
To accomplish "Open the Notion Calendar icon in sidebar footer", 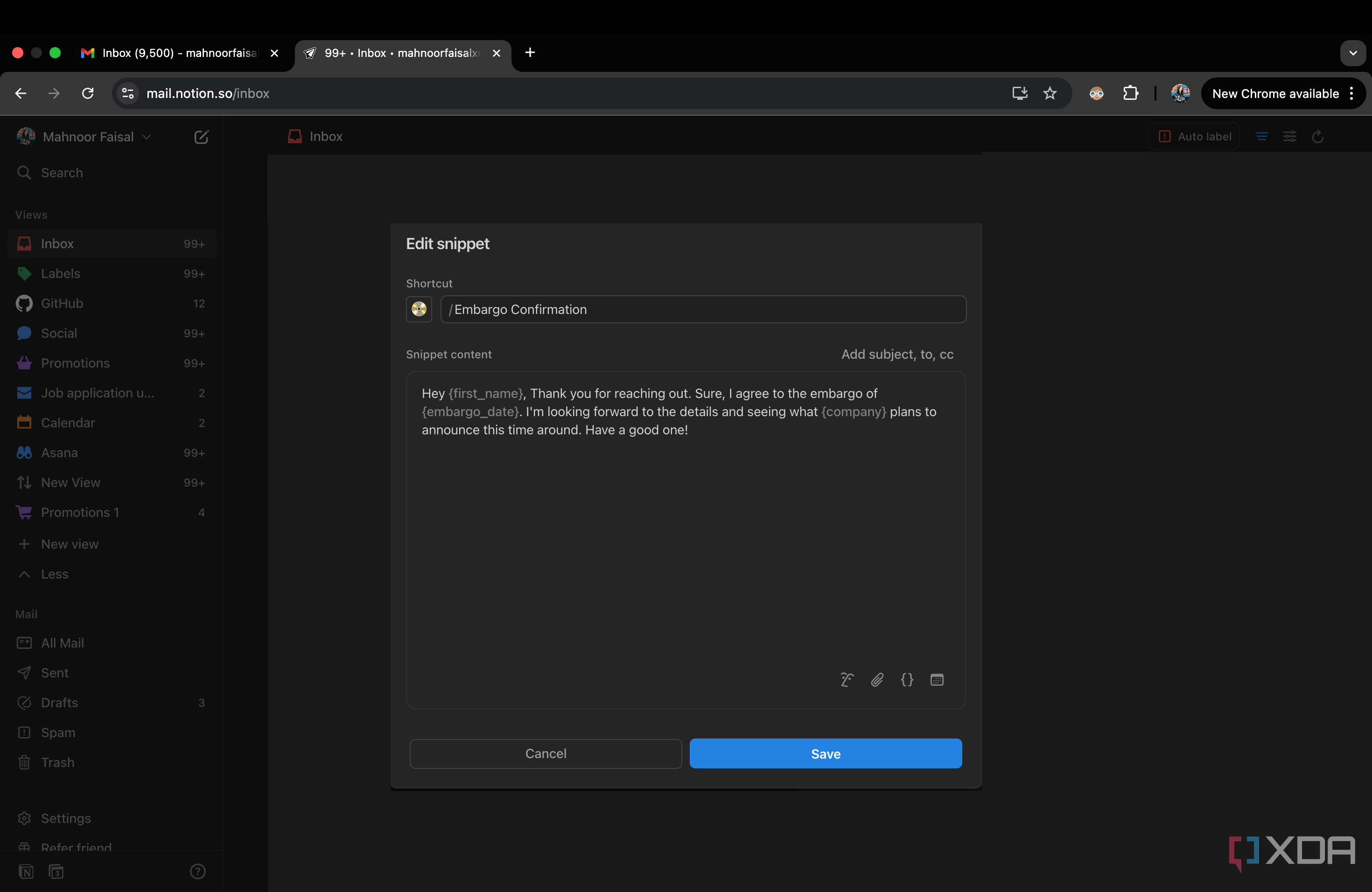I will [x=56, y=871].
